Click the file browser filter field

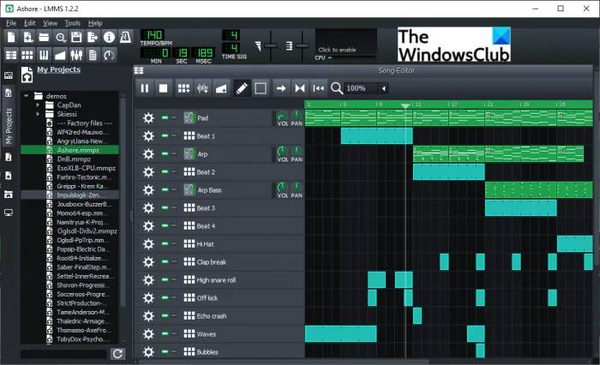coord(63,354)
